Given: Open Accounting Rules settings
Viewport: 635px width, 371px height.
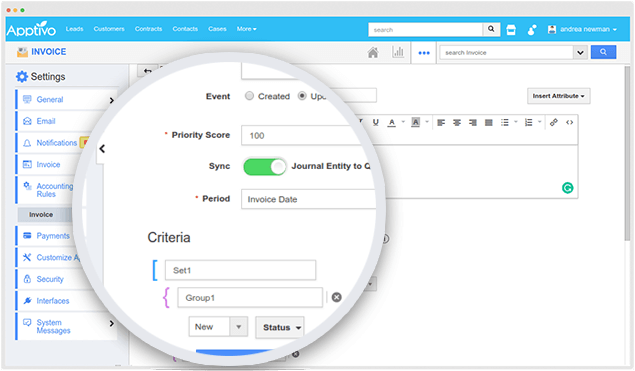Looking at the screenshot, I should click(x=54, y=190).
